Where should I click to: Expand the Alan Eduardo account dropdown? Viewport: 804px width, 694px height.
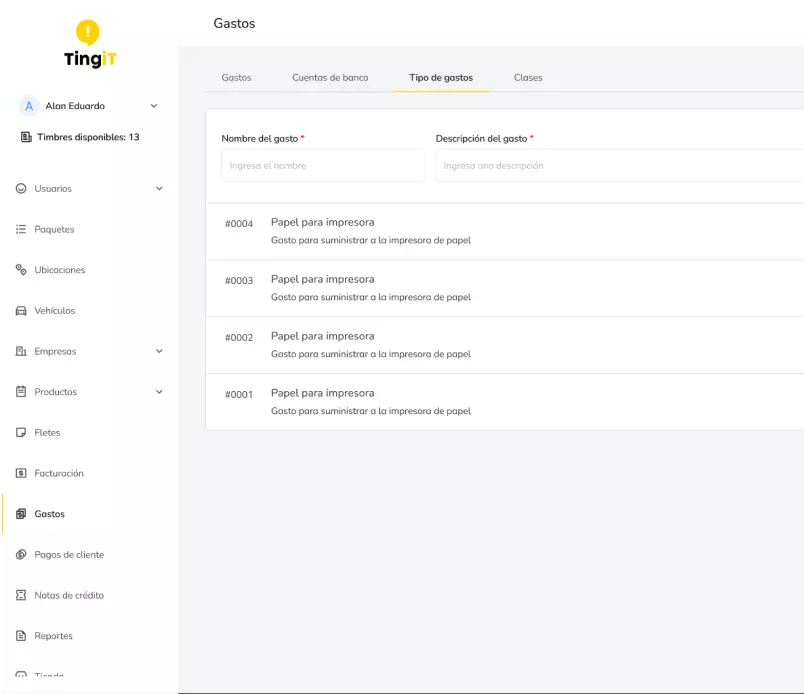click(x=153, y=106)
